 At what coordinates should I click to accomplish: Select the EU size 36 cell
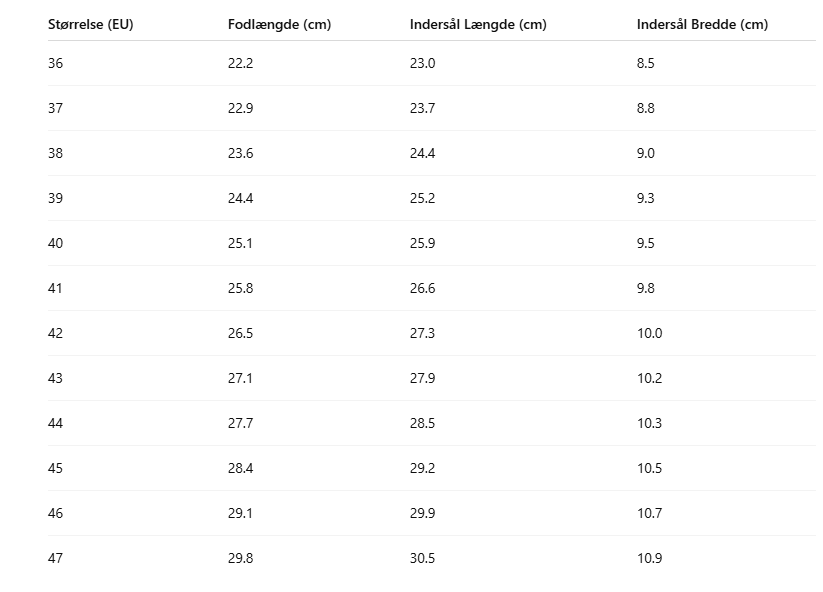click(55, 63)
